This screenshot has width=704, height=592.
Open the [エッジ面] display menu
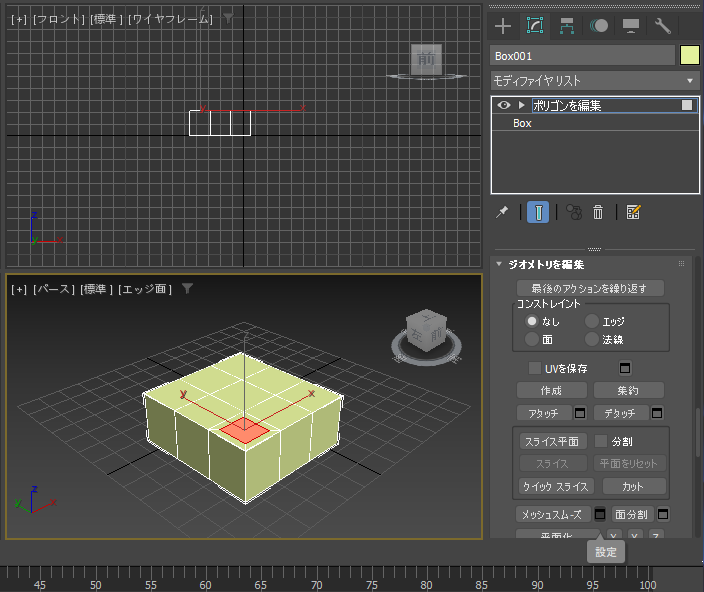pos(145,289)
